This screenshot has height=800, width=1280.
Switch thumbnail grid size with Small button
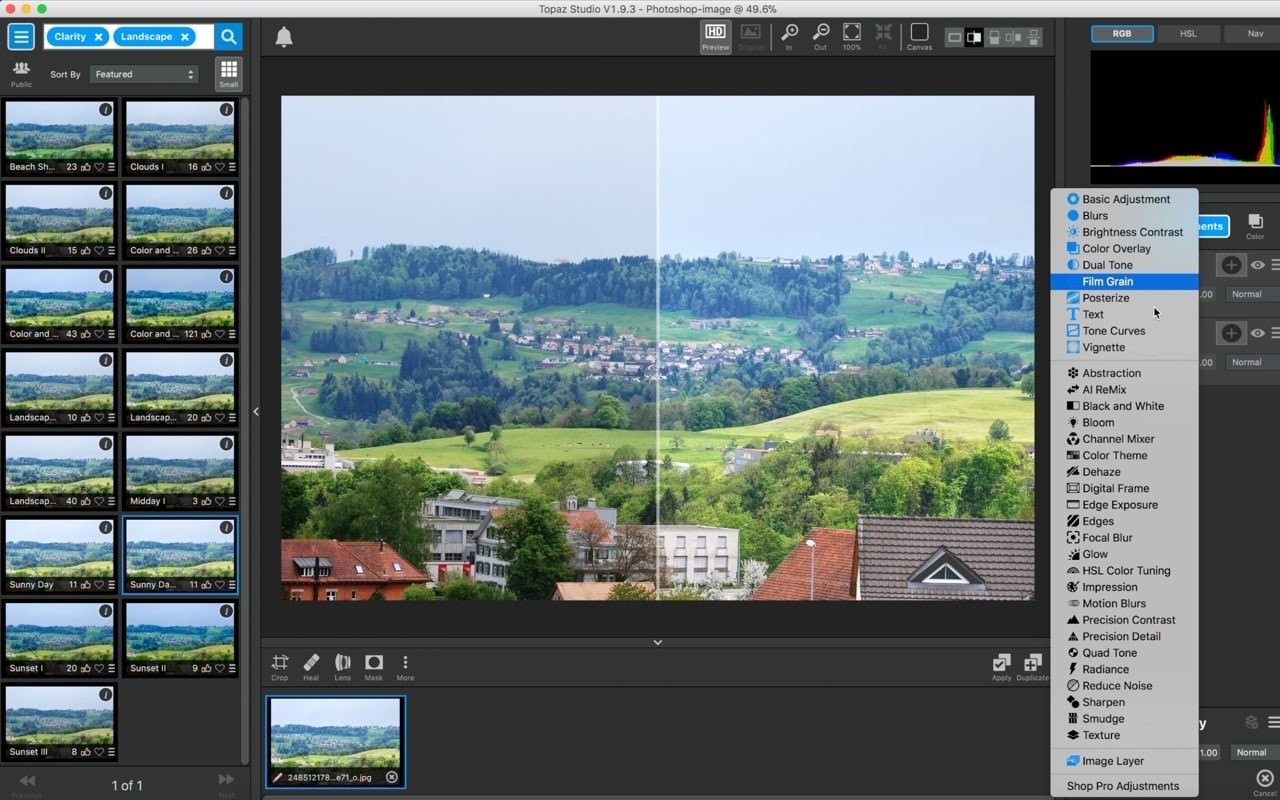[x=229, y=74]
